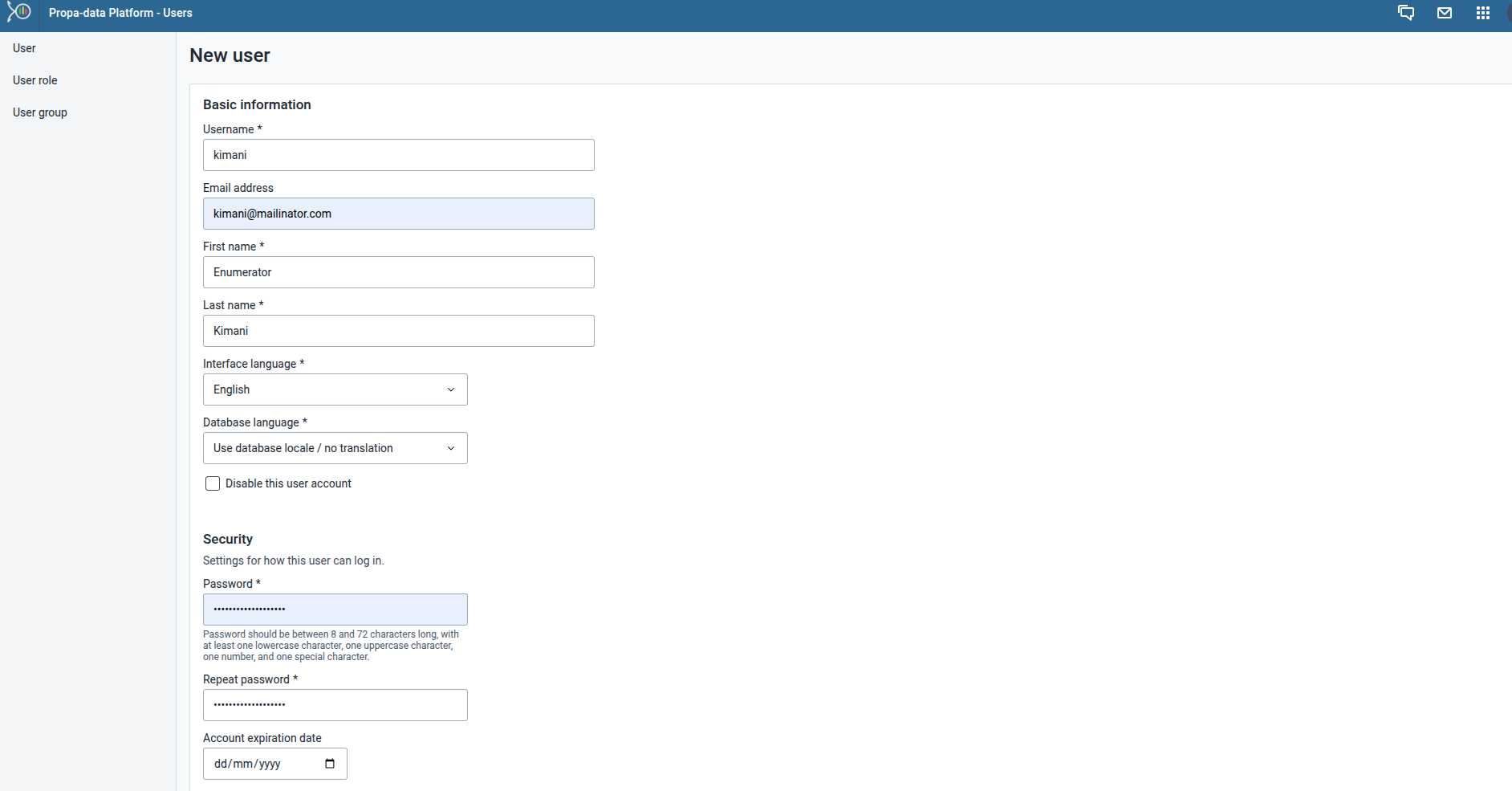Click the dd/mm/yyyy expiration date field

click(x=257, y=764)
